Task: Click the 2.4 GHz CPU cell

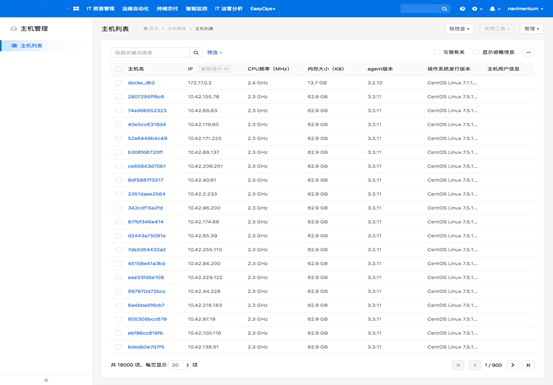Action: (x=257, y=83)
